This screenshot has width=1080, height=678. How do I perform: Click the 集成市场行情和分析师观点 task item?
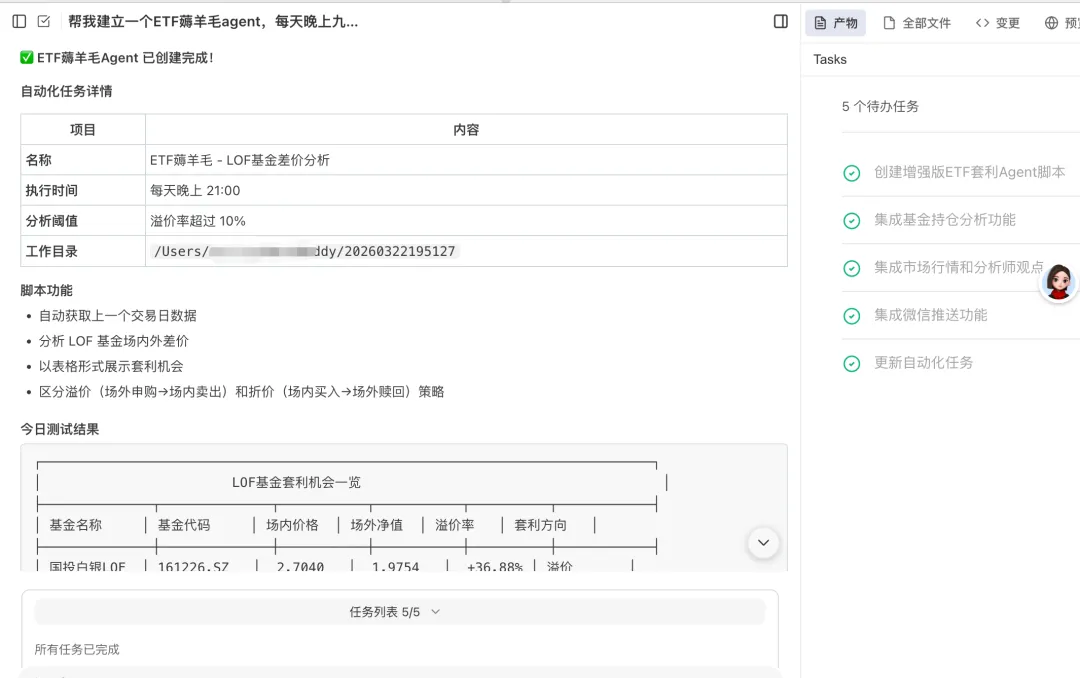(958, 268)
